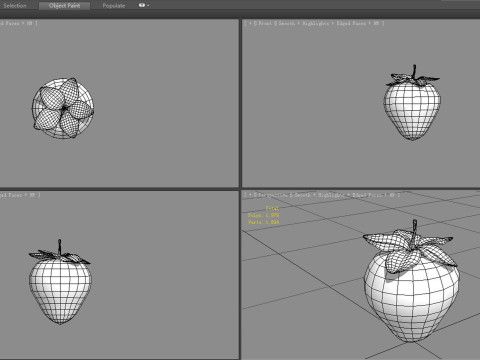This screenshot has width=480, height=360.
Task: Open the Populate ribbon tab
Action: point(114,5)
